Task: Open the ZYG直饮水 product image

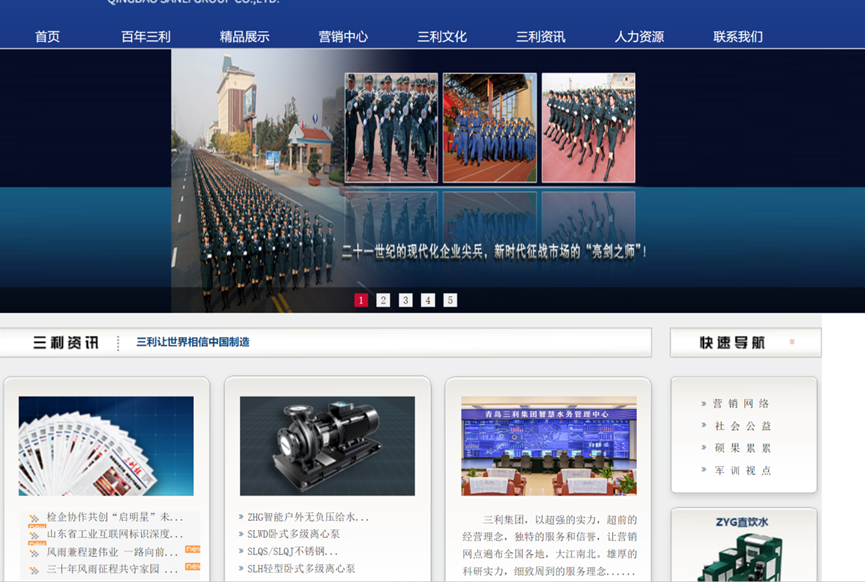Action: click(742, 548)
